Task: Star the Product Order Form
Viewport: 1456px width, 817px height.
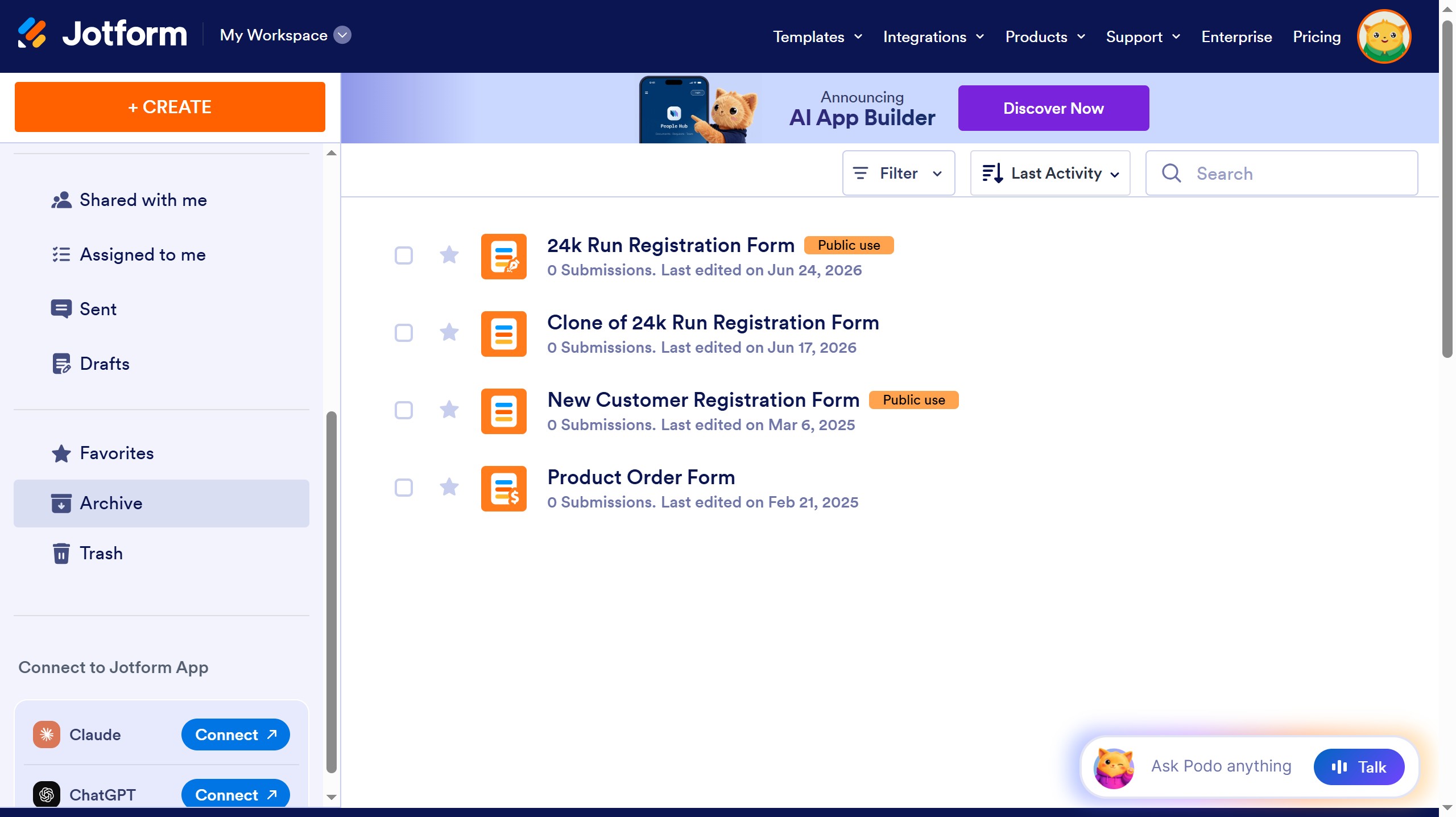Action: (x=449, y=487)
